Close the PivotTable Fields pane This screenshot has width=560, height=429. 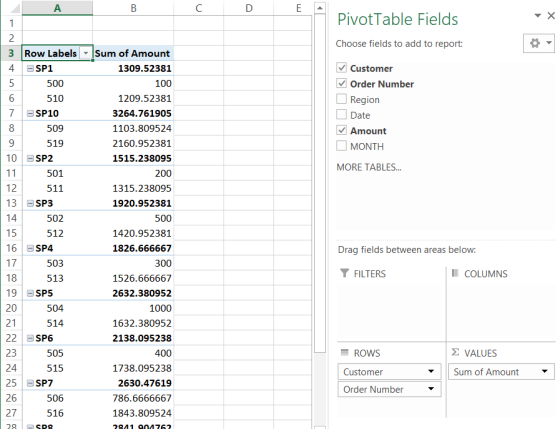551,16
